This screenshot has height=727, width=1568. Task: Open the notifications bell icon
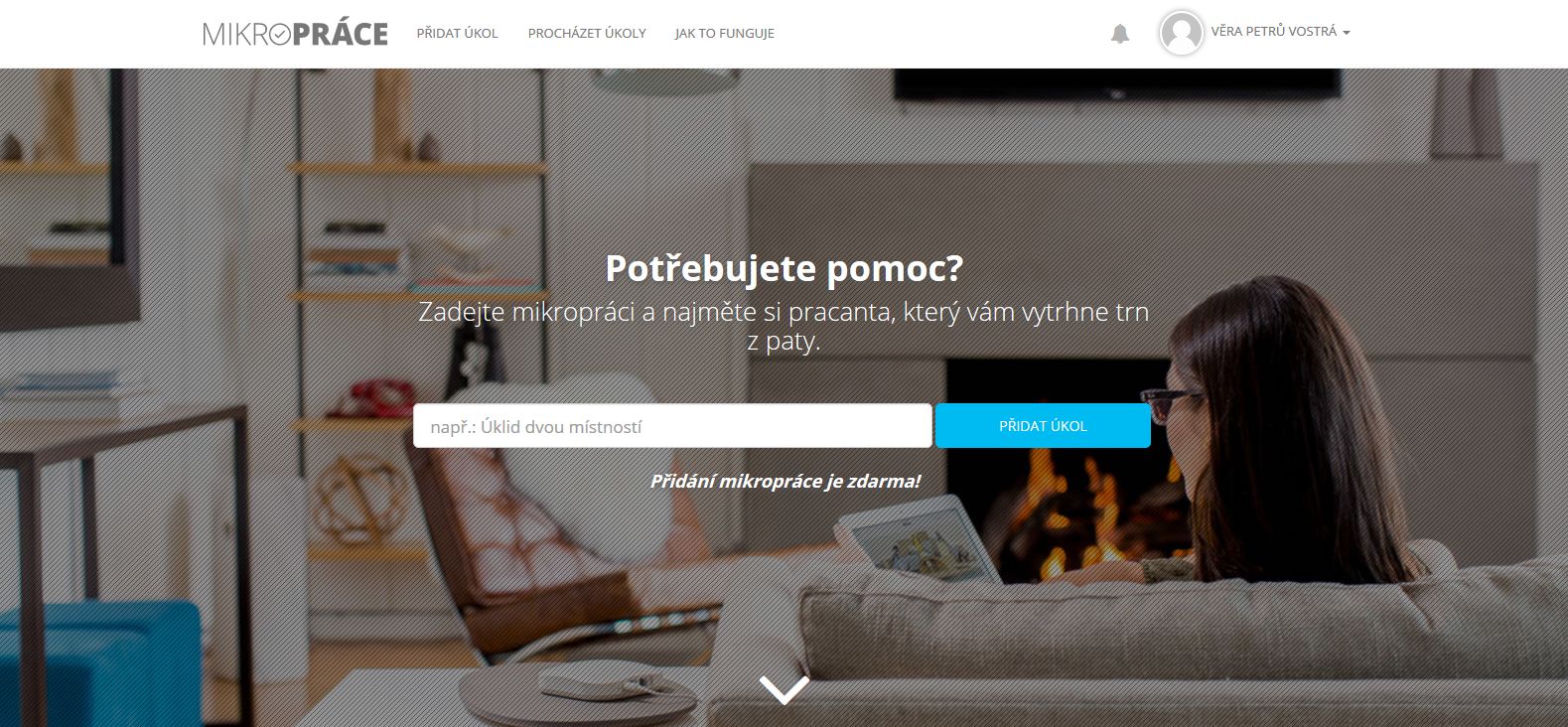(x=1120, y=34)
